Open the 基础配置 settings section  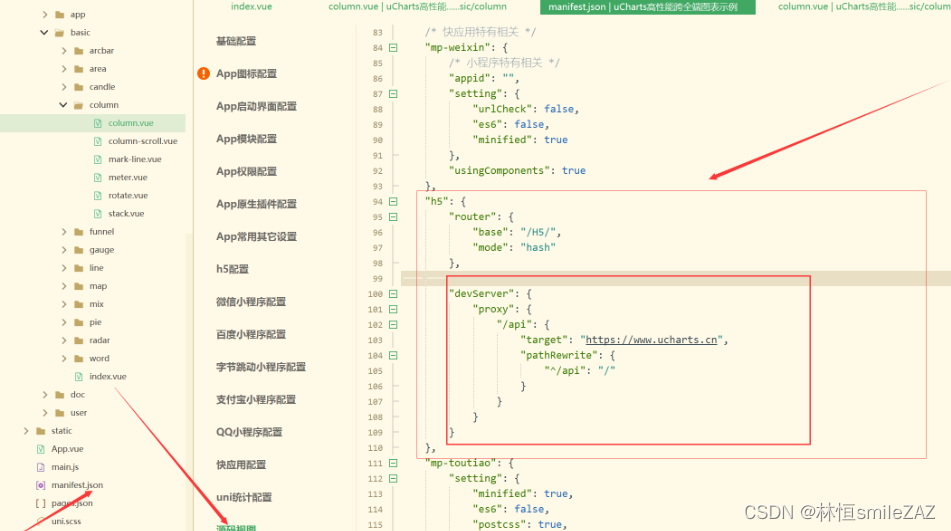[x=236, y=41]
